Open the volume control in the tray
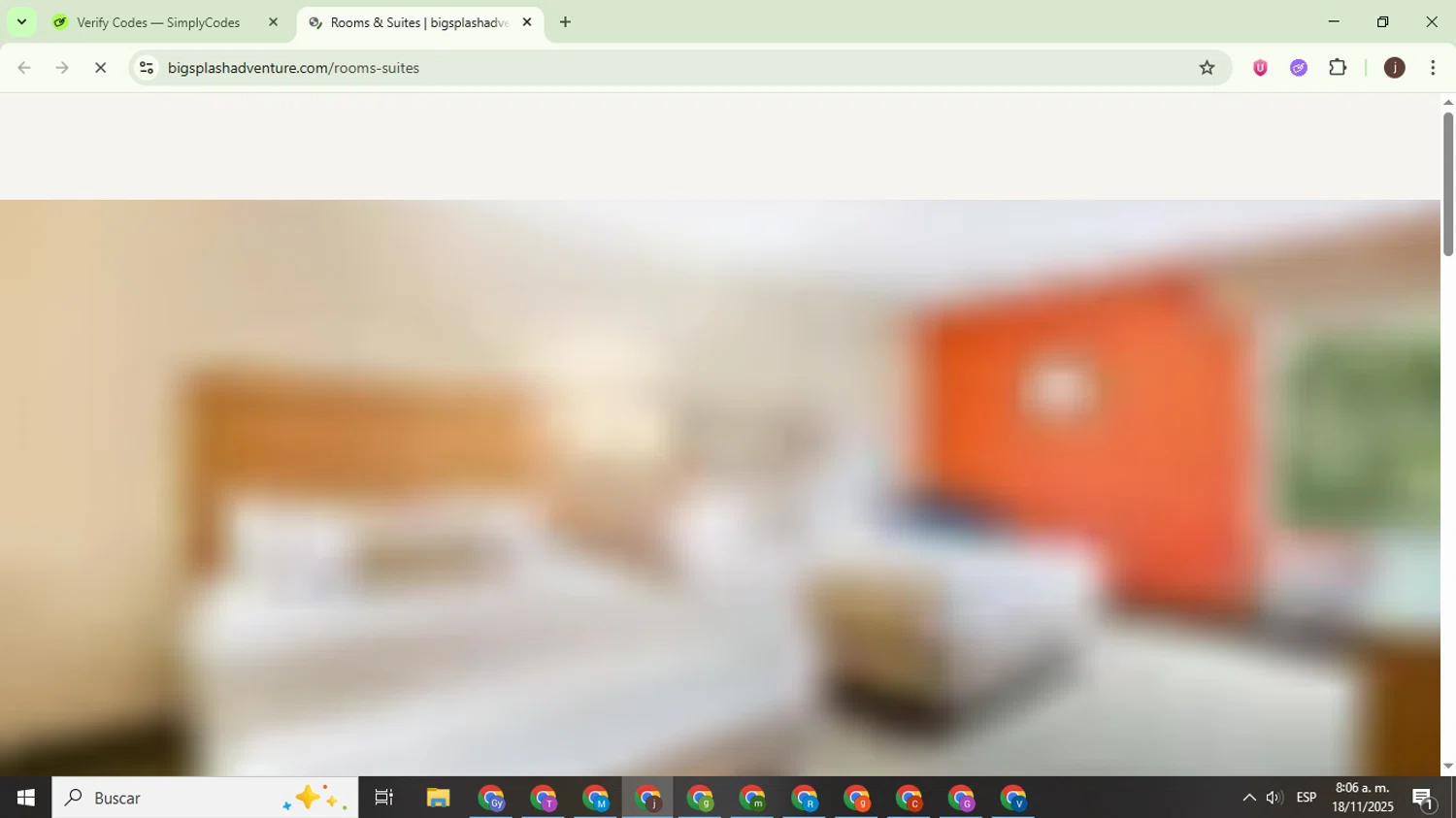 pos(1274,798)
